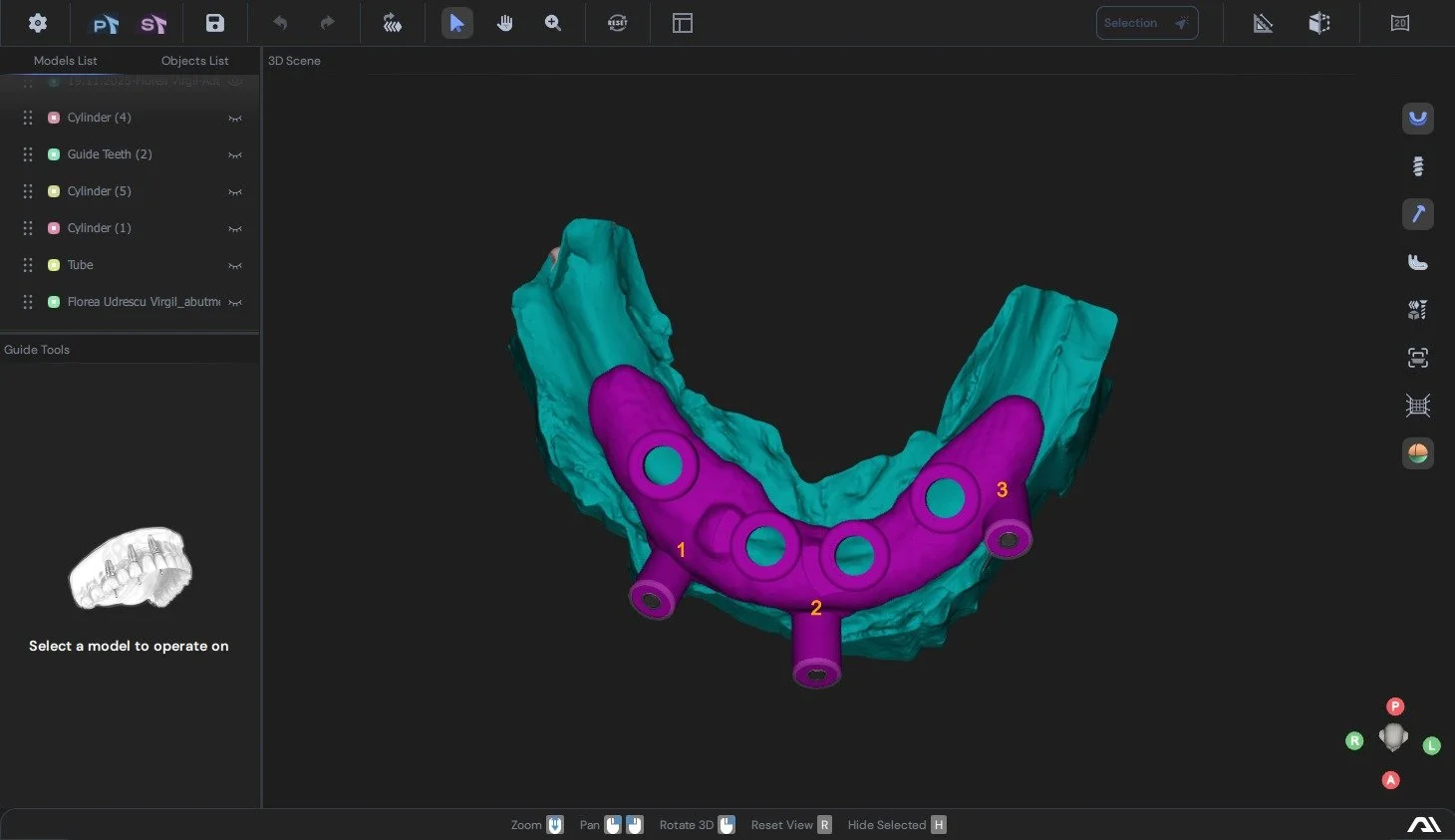
Task: Switch to the 2D panoramic view
Action: [1400, 22]
